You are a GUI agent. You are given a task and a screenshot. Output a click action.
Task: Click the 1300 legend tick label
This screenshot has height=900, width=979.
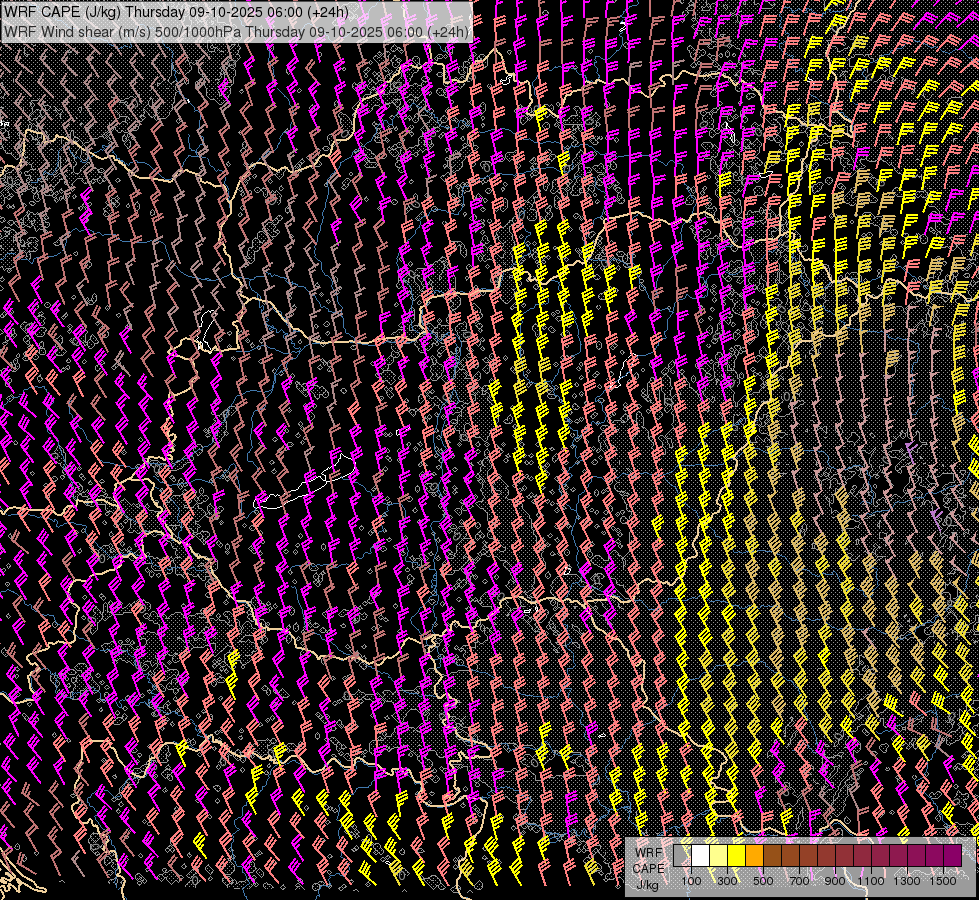[x=907, y=881]
